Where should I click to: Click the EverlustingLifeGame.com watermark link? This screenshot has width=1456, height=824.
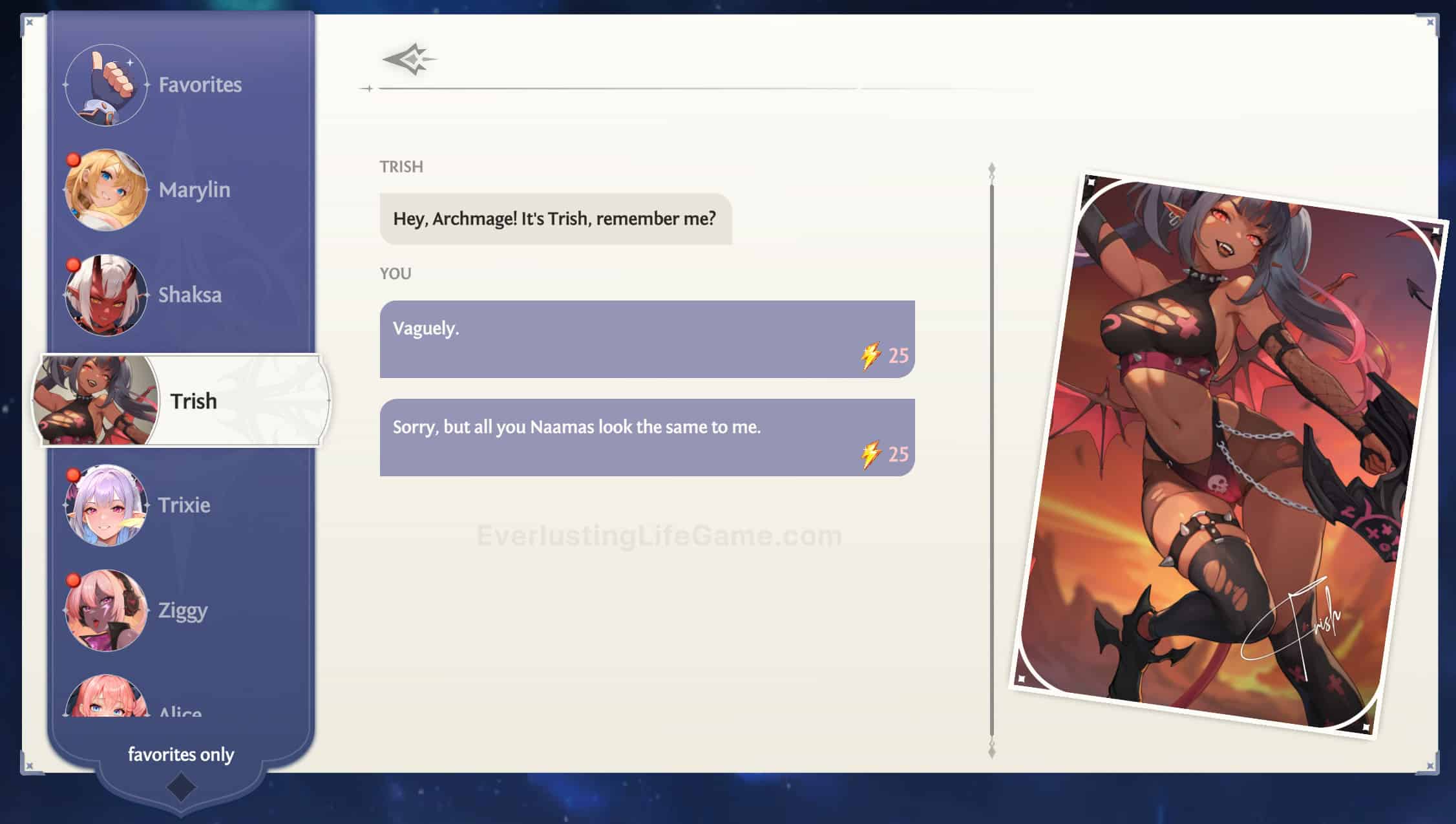(658, 534)
